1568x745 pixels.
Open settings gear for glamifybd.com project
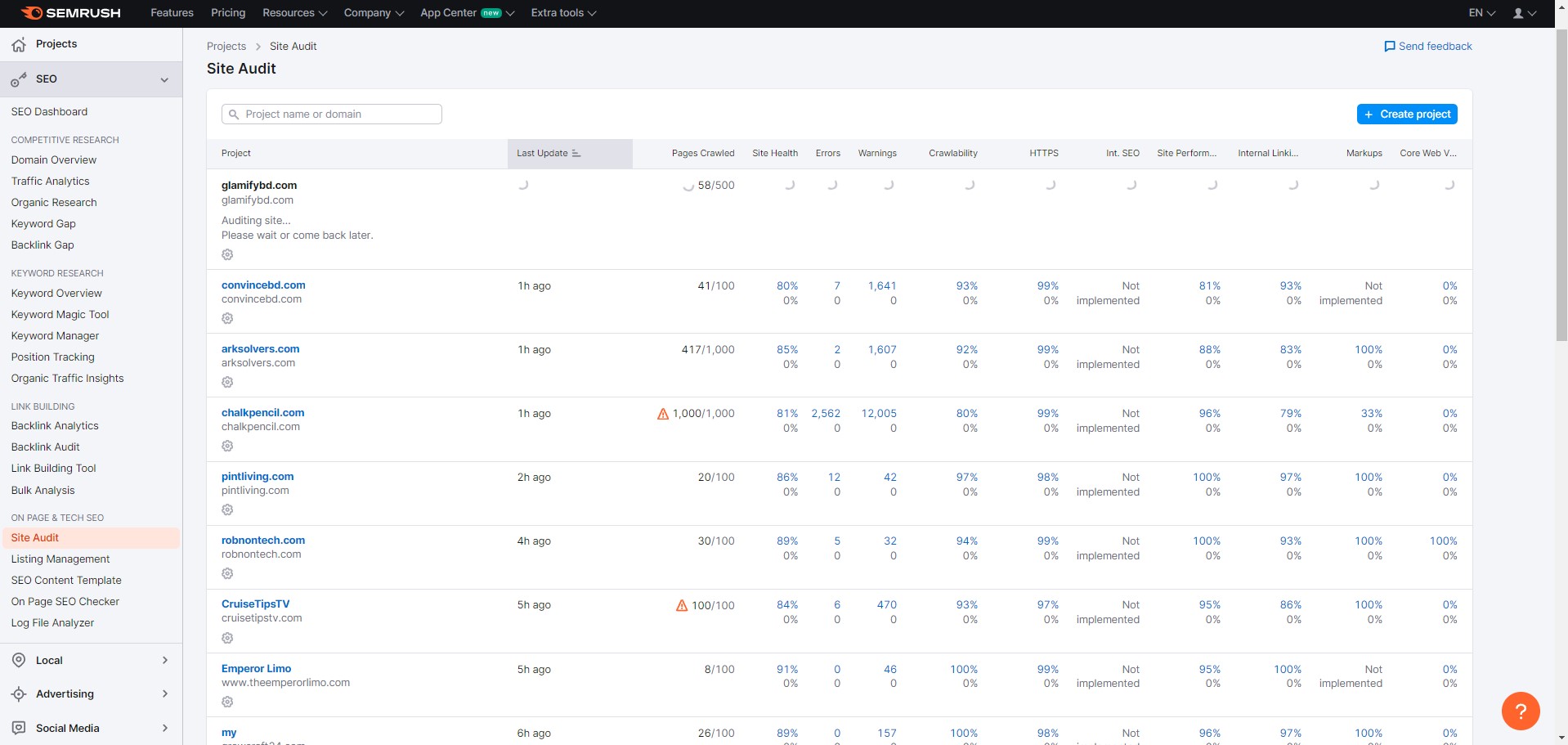pyautogui.click(x=227, y=254)
